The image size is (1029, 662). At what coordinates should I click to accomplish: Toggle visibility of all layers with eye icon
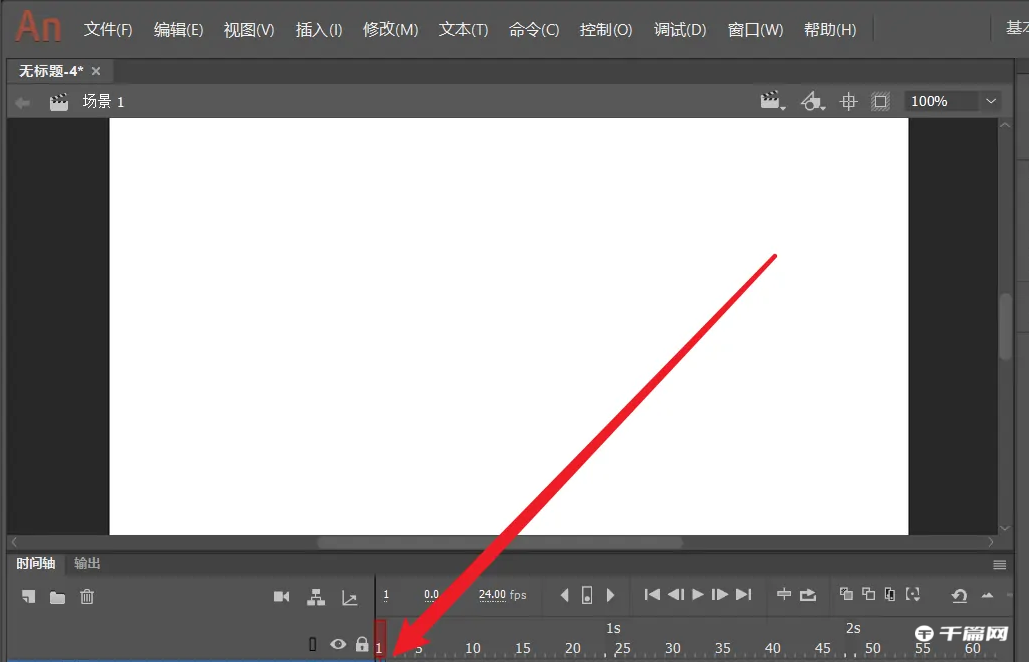pos(338,644)
